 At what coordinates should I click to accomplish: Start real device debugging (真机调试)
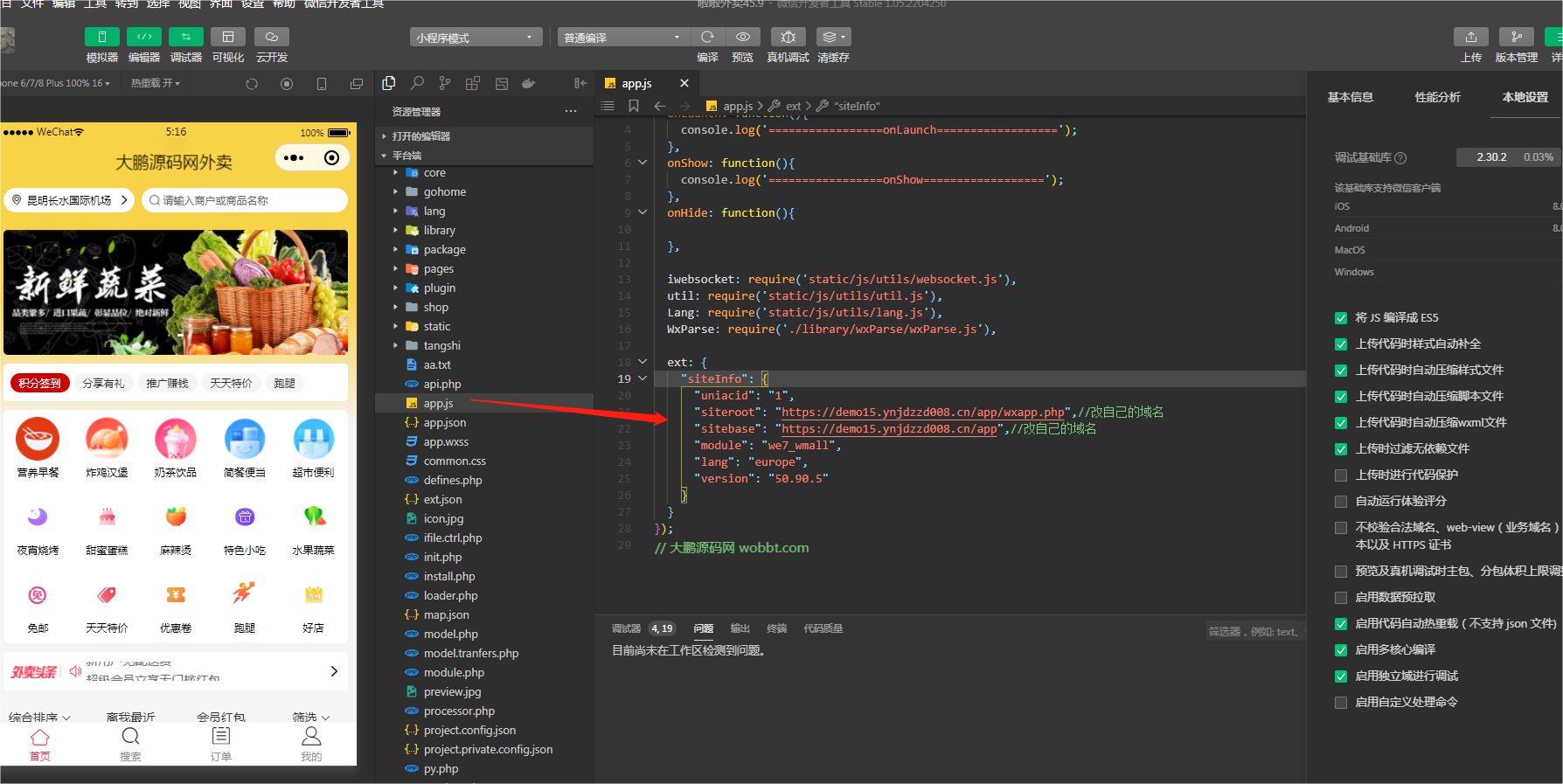coord(788,37)
